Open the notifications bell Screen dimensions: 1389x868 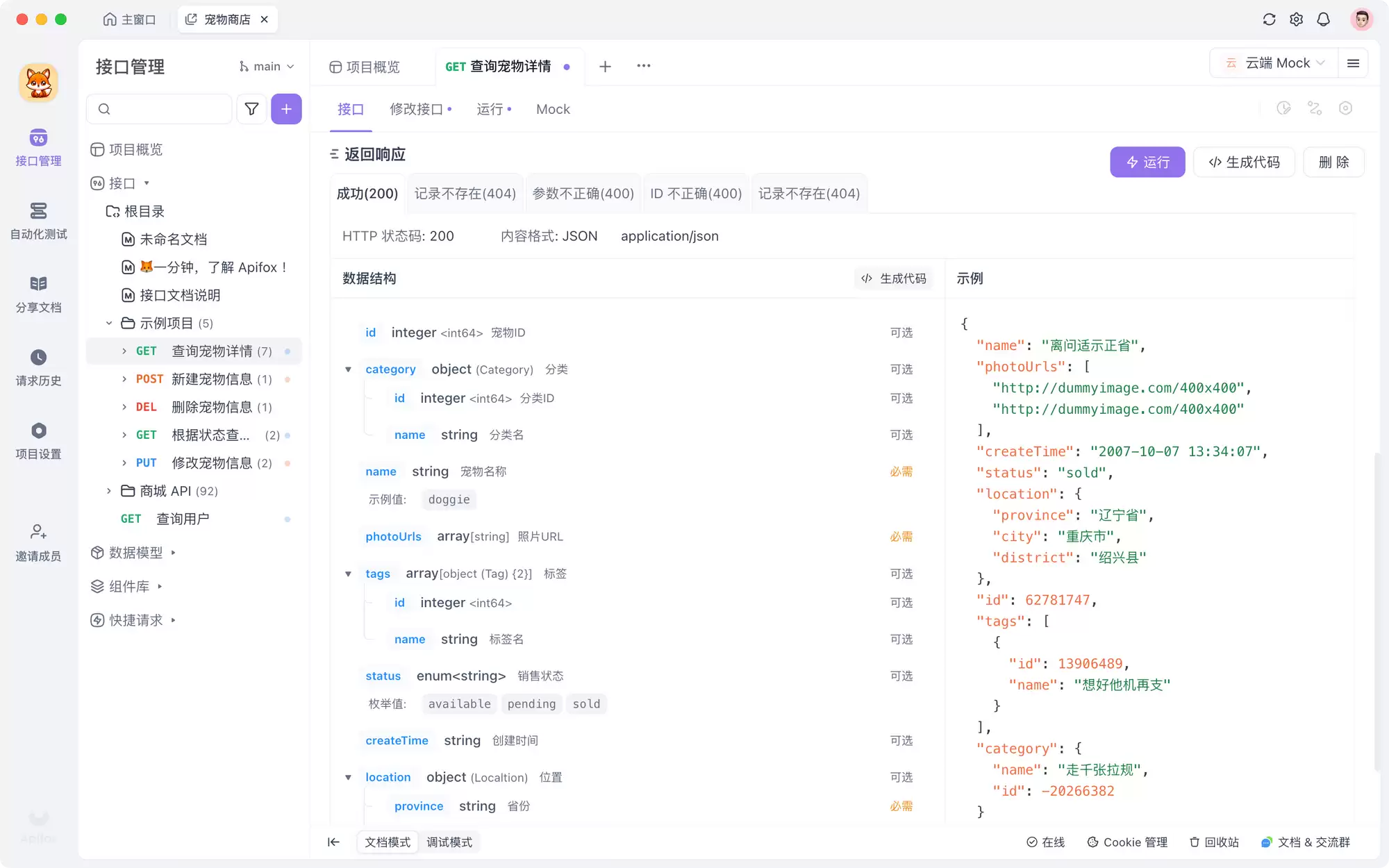[1323, 19]
